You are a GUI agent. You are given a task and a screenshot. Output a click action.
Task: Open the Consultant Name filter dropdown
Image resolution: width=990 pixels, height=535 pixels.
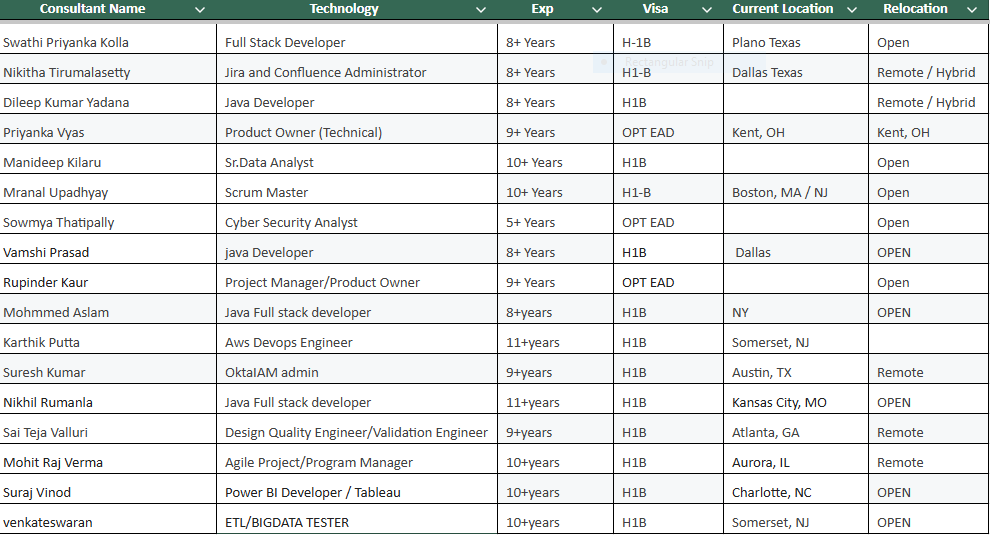tap(200, 9)
